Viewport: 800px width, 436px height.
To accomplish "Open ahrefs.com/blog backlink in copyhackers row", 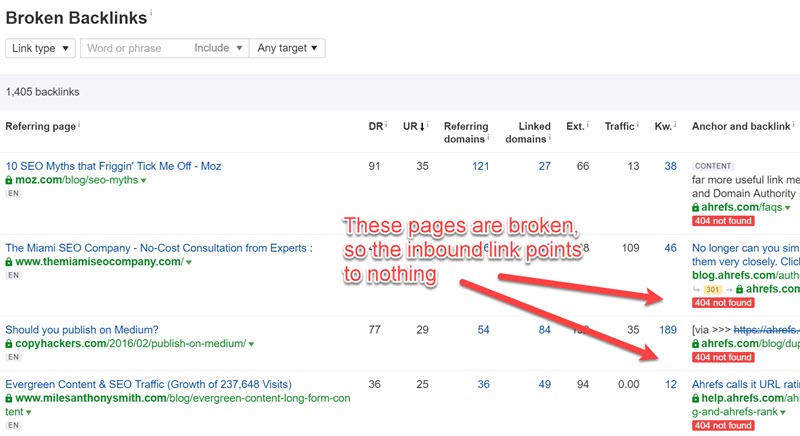I will tap(750, 343).
